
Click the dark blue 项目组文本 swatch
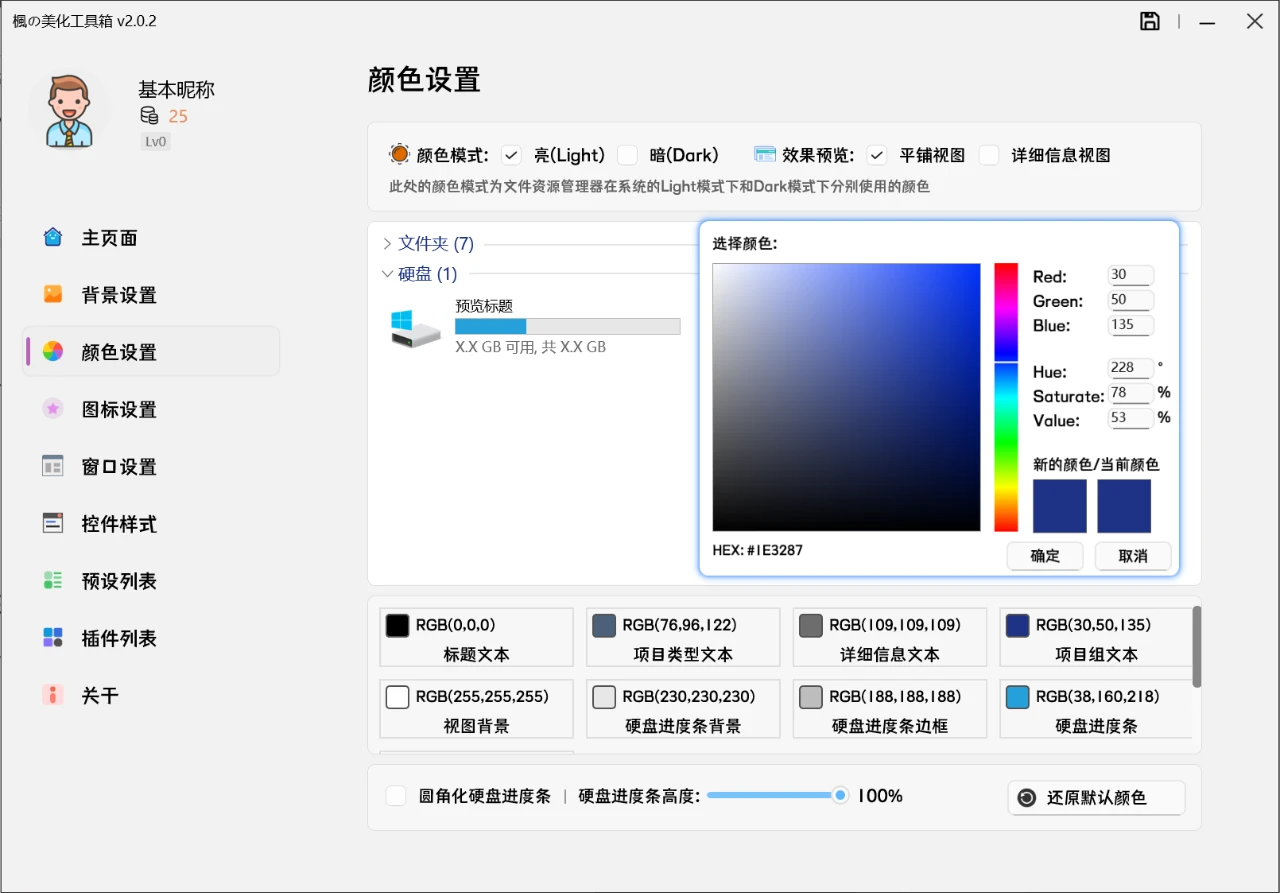click(x=1017, y=625)
